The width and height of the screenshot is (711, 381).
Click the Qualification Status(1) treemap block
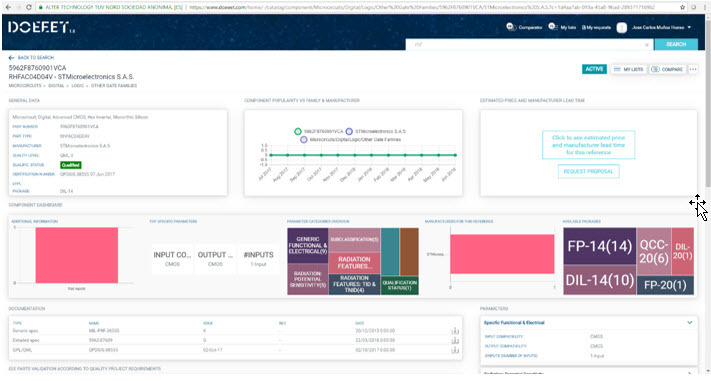(399, 286)
